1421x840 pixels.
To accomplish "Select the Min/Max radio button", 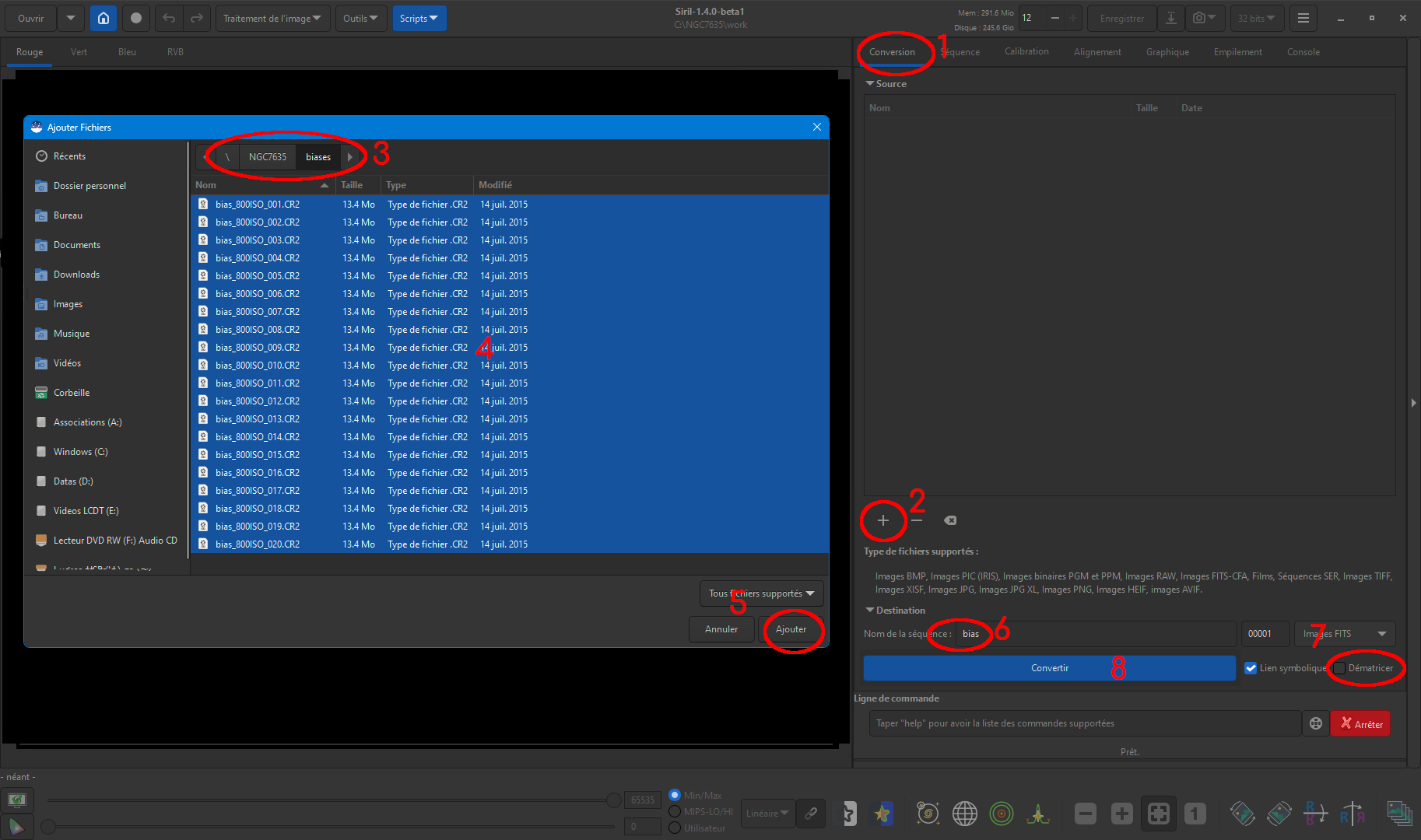I will point(675,795).
